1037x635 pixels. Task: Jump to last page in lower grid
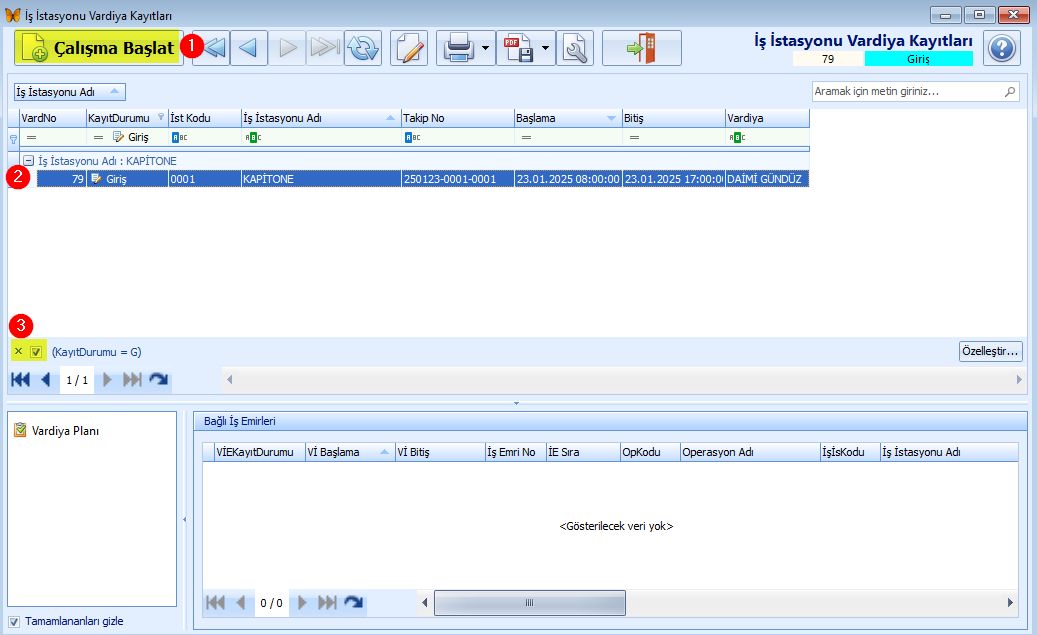click(x=327, y=603)
